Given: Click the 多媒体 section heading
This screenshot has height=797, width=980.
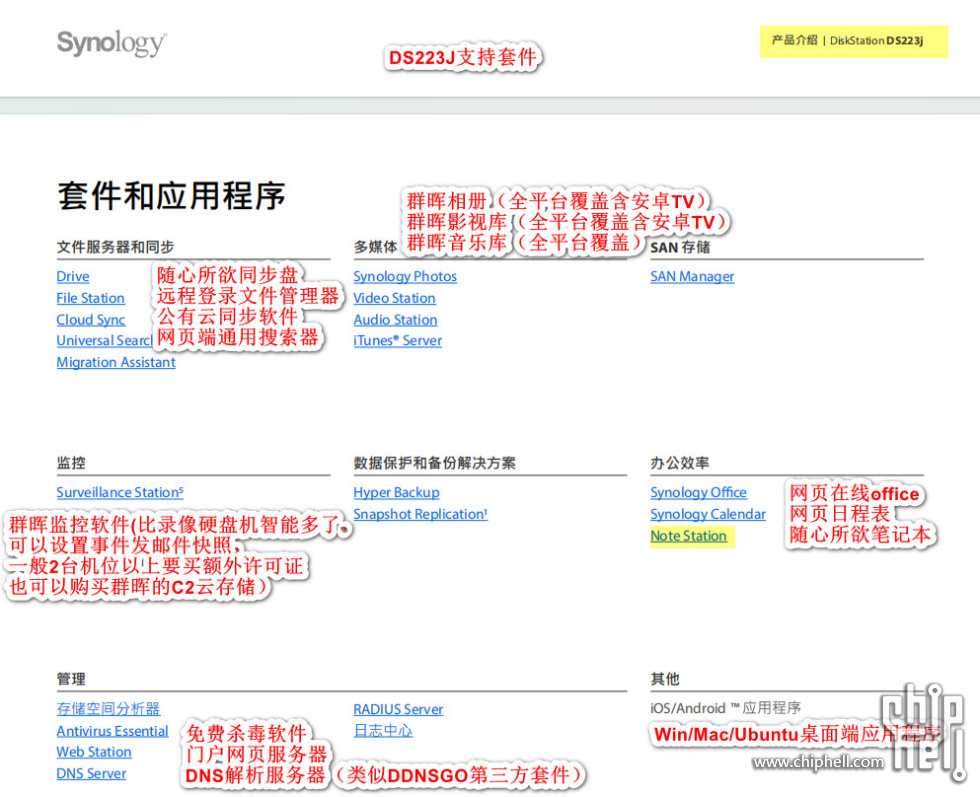Looking at the screenshot, I should click(376, 248).
